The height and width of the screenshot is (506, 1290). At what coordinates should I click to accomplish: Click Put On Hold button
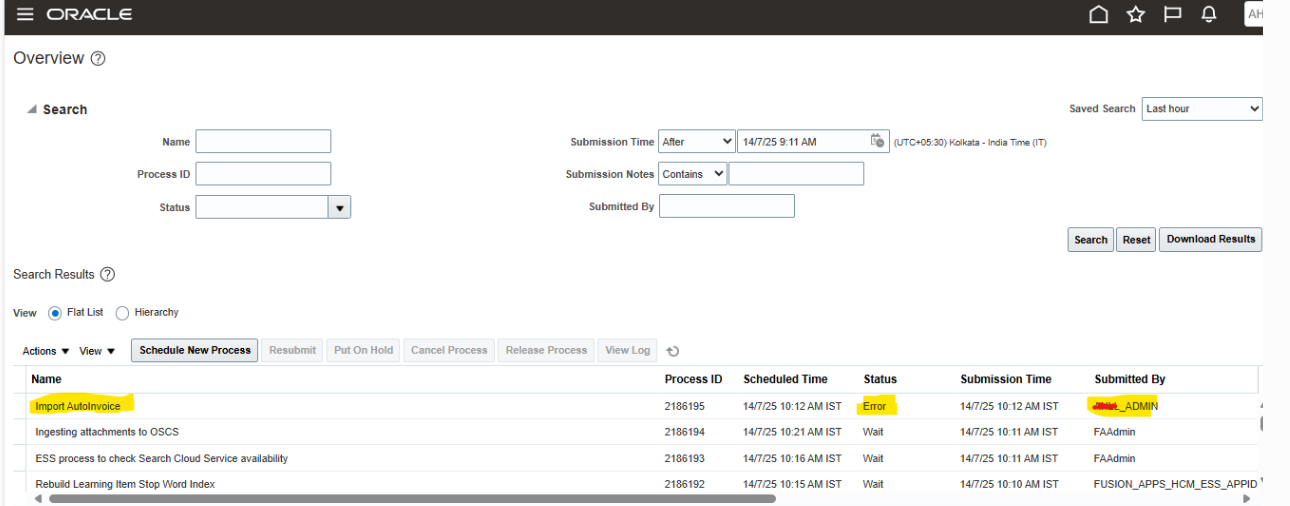[363, 350]
